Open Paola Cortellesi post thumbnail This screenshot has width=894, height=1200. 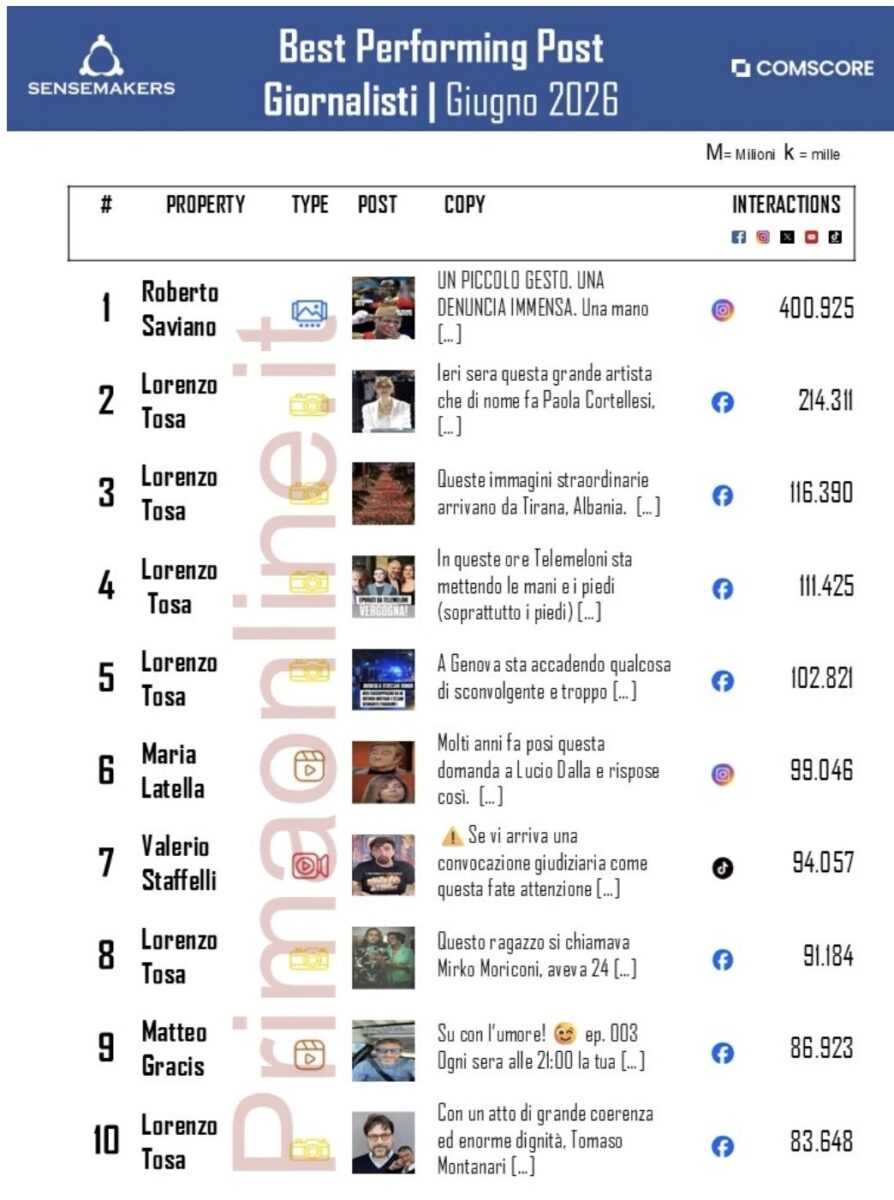(x=383, y=401)
